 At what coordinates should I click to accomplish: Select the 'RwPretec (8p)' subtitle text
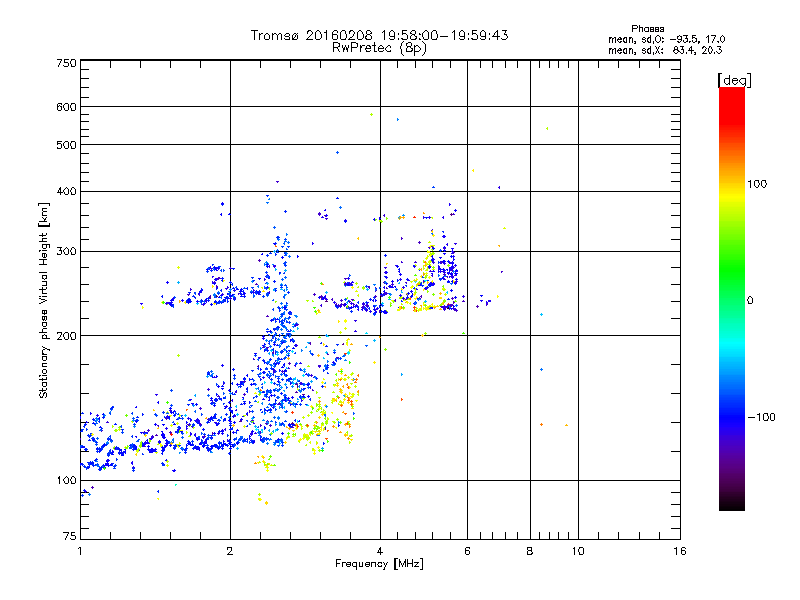click(379, 48)
